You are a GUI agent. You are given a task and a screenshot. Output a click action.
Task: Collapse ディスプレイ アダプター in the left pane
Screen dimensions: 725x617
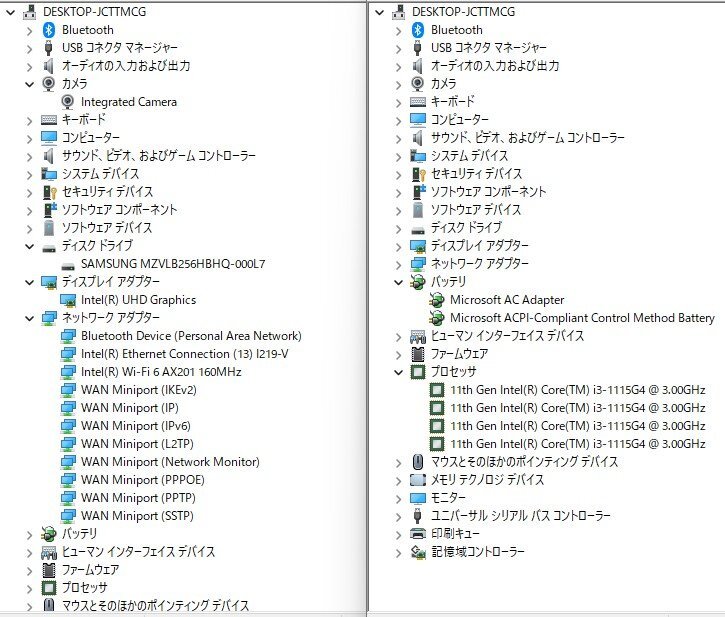[x=30, y=282]
